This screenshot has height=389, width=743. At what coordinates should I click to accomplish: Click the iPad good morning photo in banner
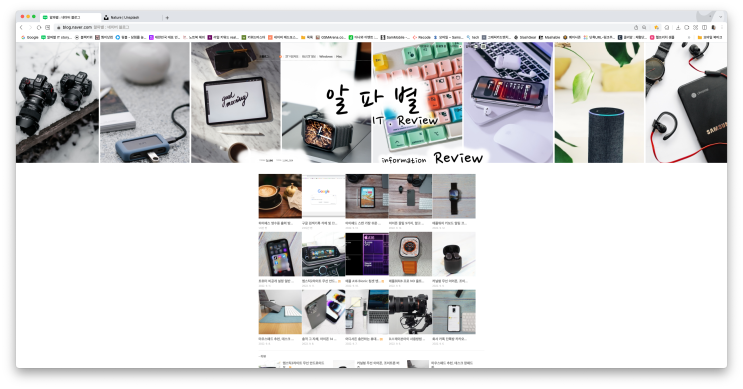click(x=236, y=102)
